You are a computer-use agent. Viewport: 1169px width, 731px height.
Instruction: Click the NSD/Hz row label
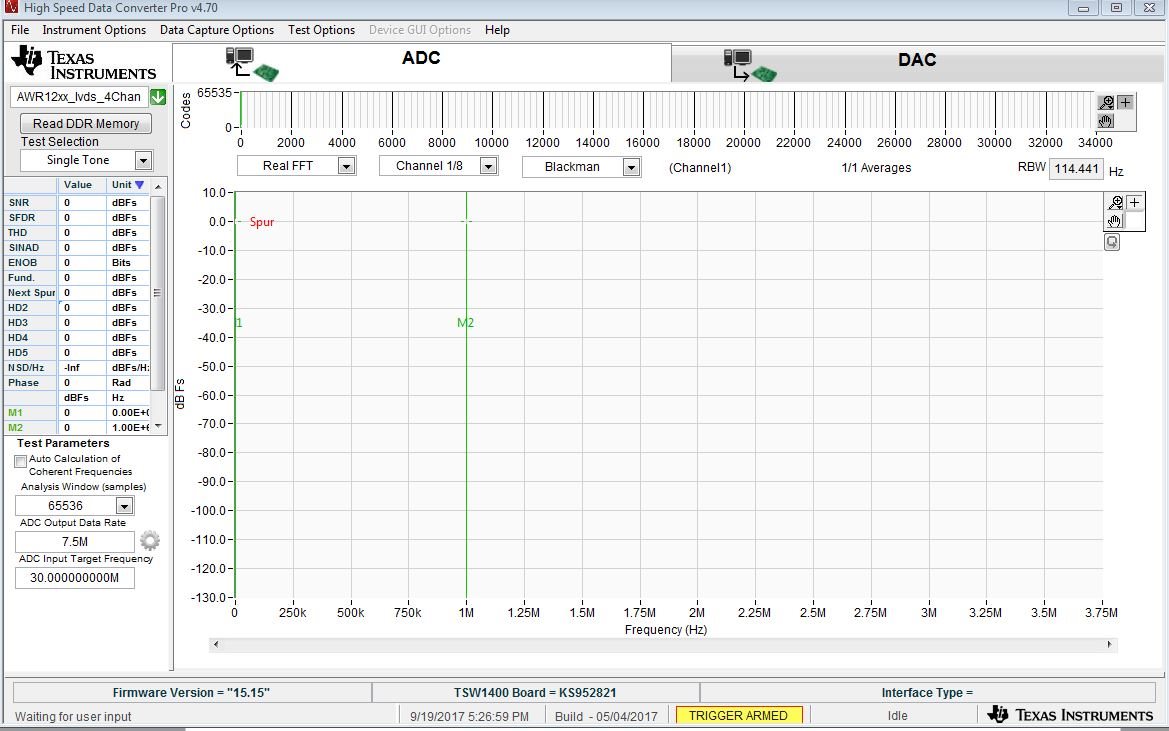[26, 367]
